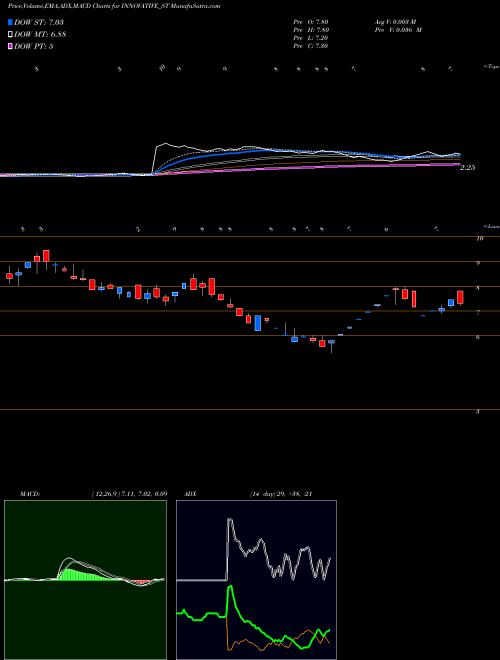Screen dimensions: 500x660
Task: Click the 'Pre C: 7.30' value
Action: point(311,46)
